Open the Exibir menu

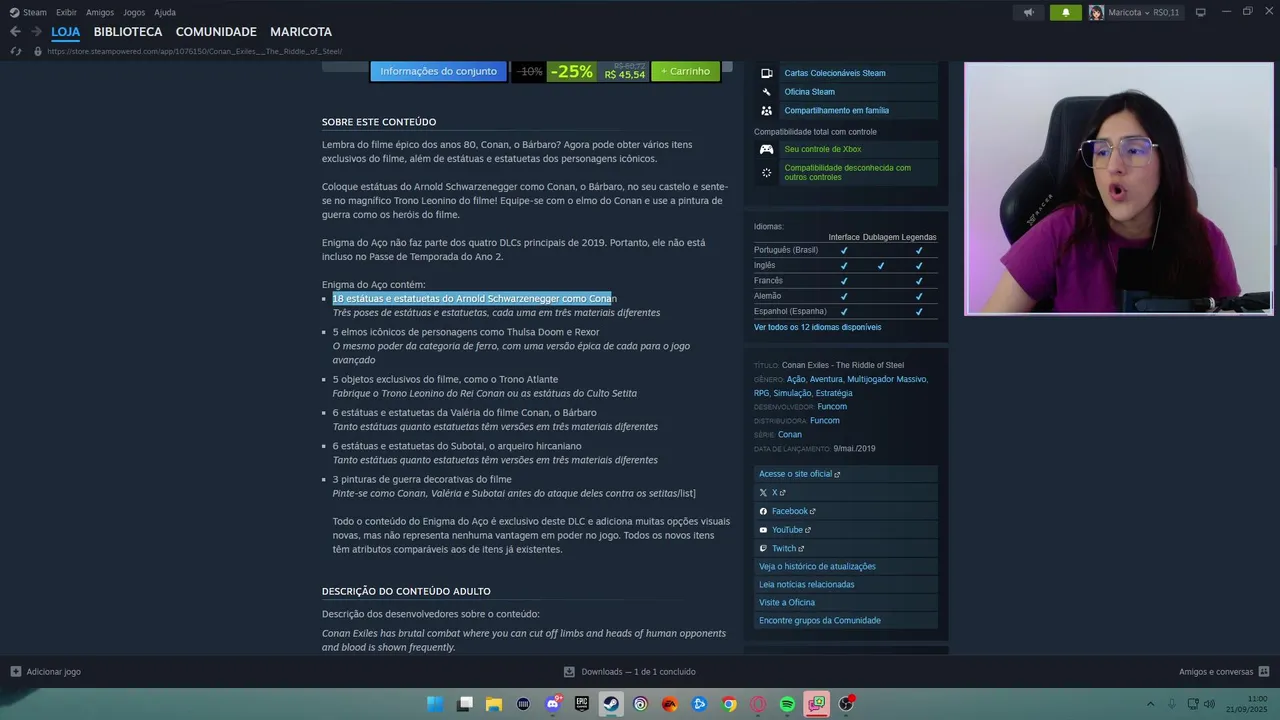pyautogui.click(x=66, y=12)
